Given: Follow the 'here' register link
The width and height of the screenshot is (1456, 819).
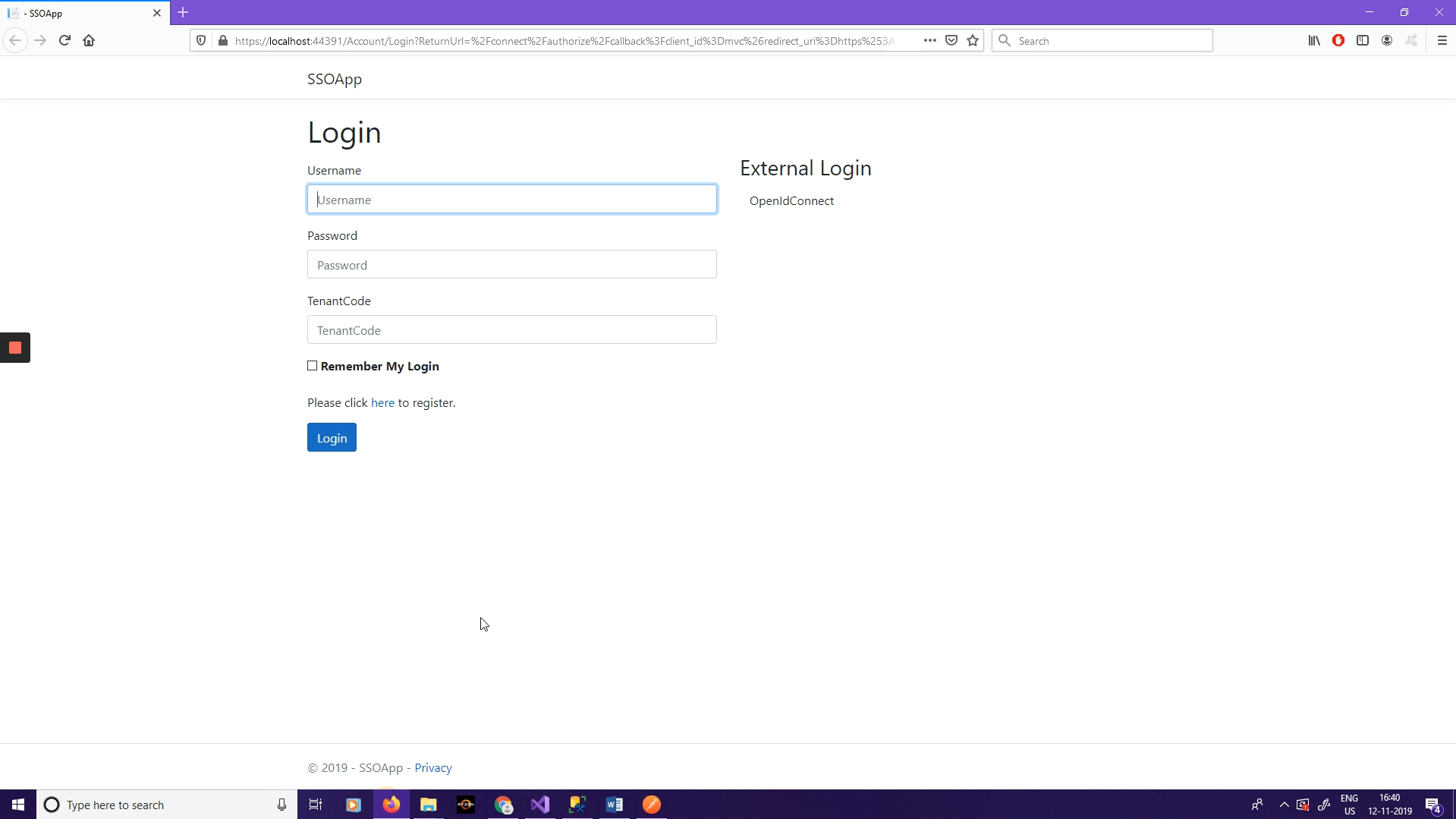Looking at the screenshot, I should [x=382, y=403].
